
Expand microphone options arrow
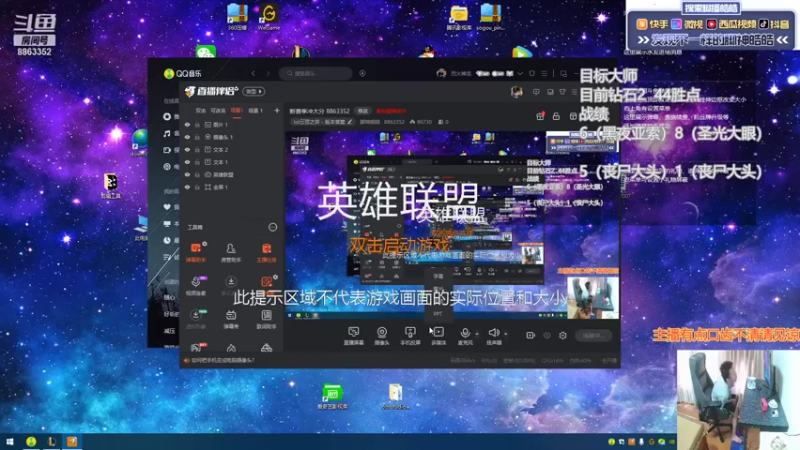[477, 334]
